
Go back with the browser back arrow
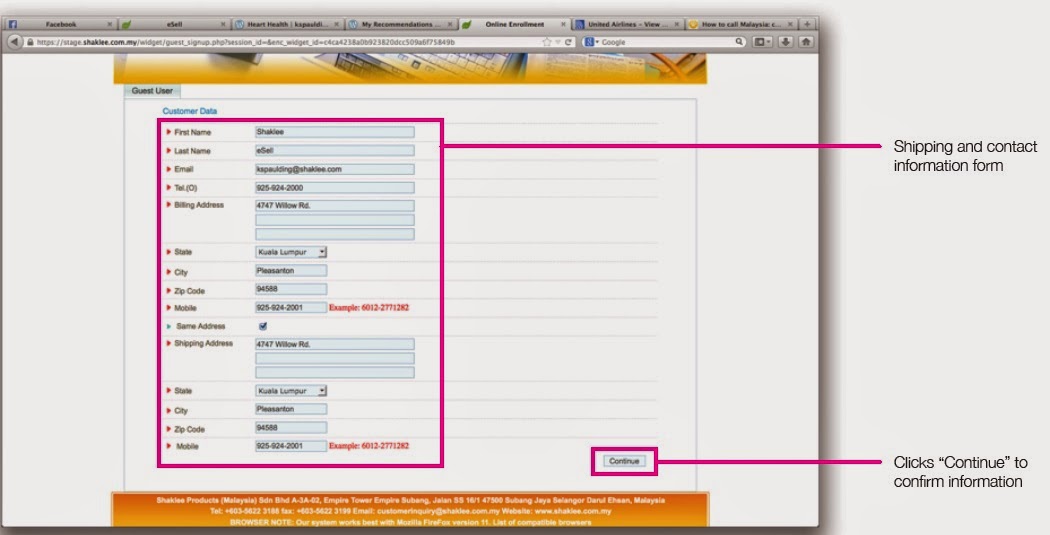point(14,42)
